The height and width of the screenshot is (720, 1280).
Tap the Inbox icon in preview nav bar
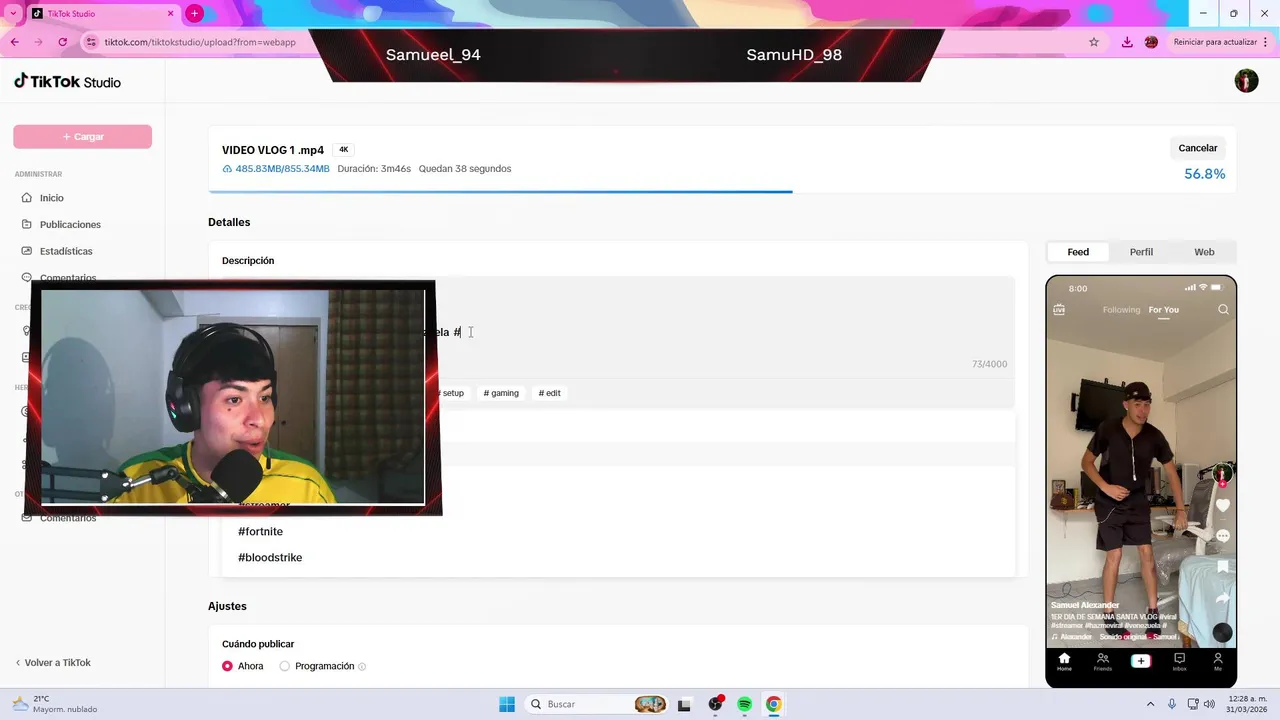1179,661
